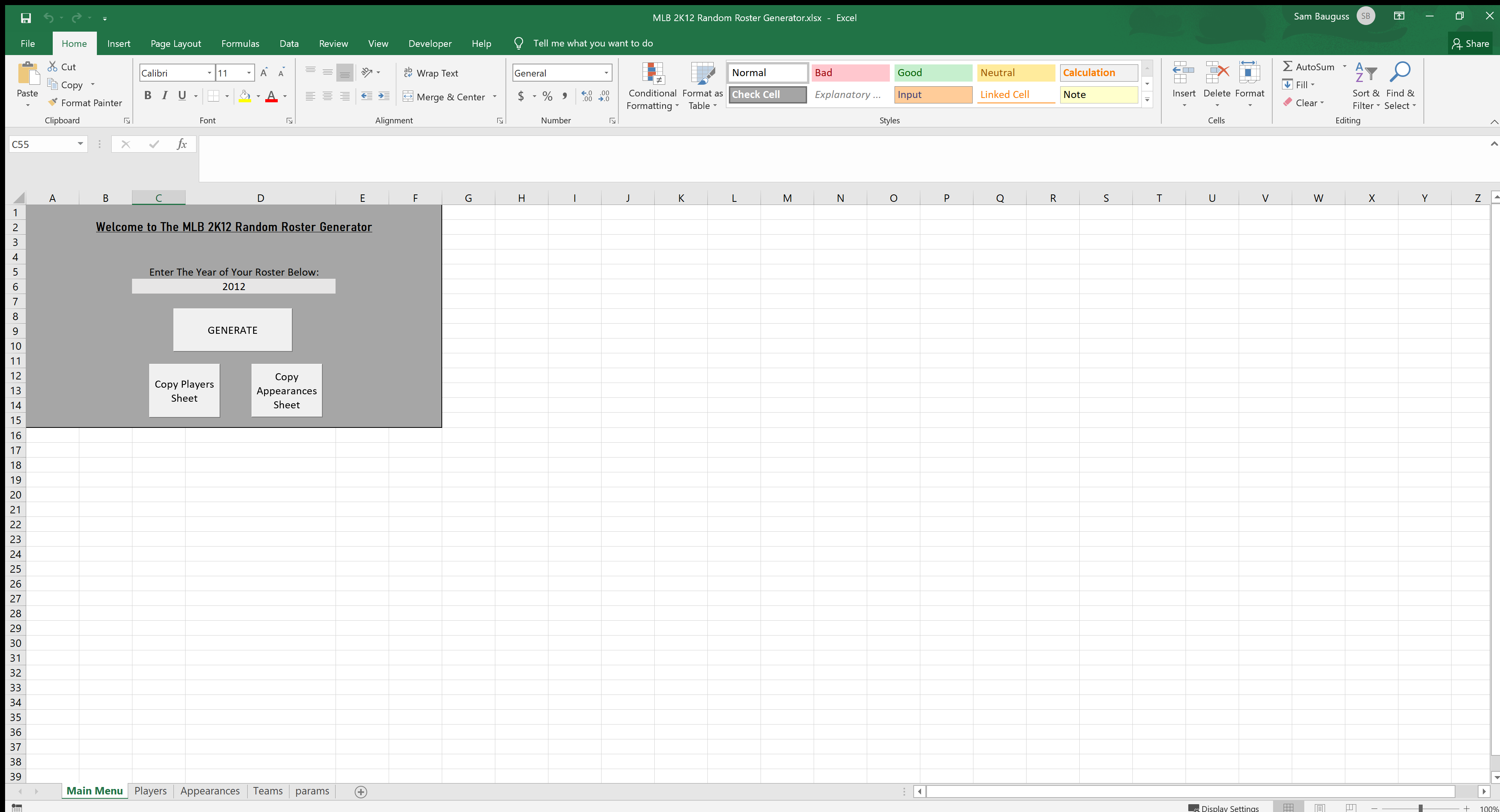Add a new sheet with plus button
1500x812 pixels.
click(x=361, y=792)
